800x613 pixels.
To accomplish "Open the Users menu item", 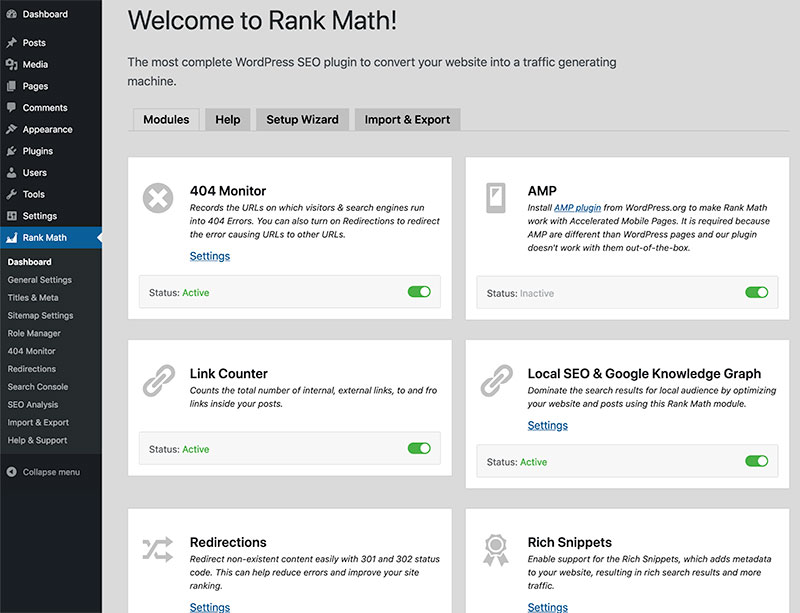I will point(51,173).
